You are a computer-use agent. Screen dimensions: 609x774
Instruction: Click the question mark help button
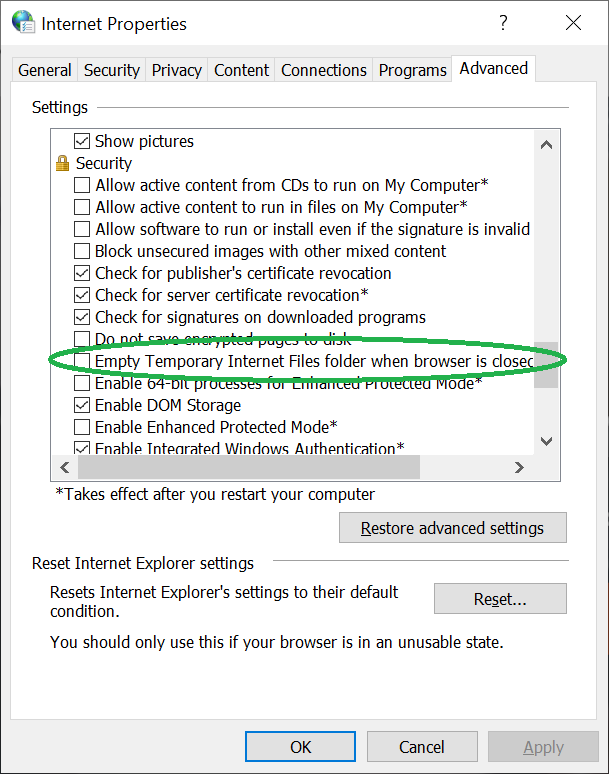tap(503, 23)
